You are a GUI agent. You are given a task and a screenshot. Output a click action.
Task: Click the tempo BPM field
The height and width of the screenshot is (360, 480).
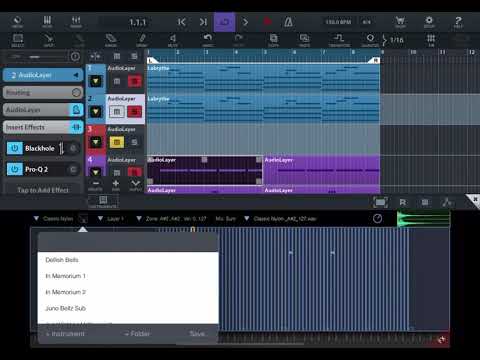click(338, 22)
